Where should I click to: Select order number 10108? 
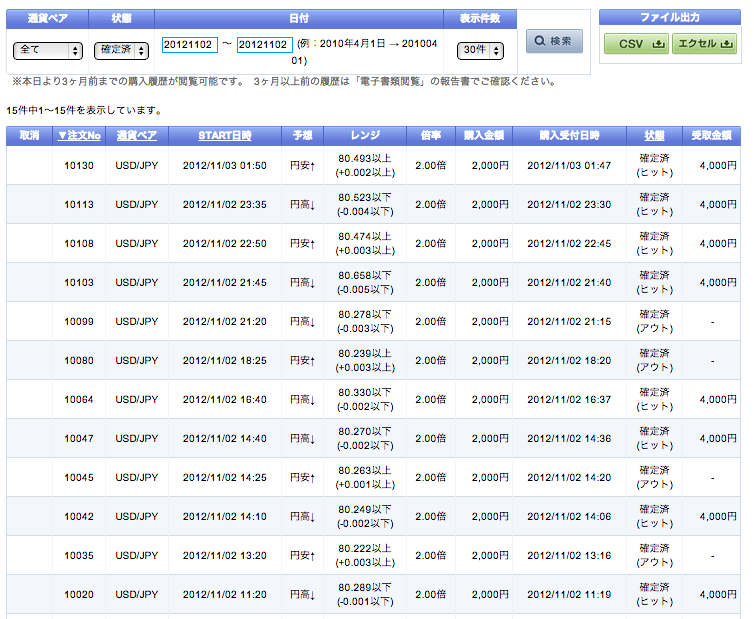[x=79, y=243]
